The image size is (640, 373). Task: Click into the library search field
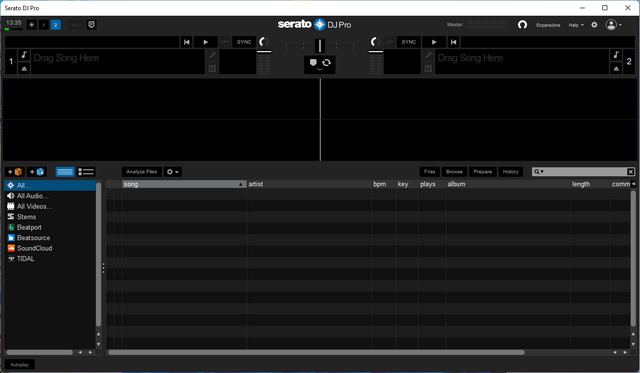[585, 172]
